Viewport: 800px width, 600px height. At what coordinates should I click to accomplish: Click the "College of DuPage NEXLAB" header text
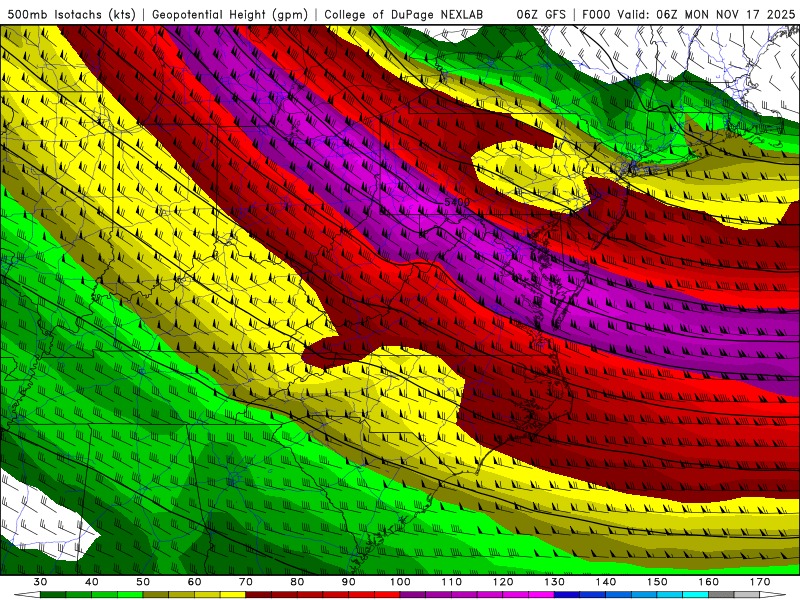coord(403,14)
